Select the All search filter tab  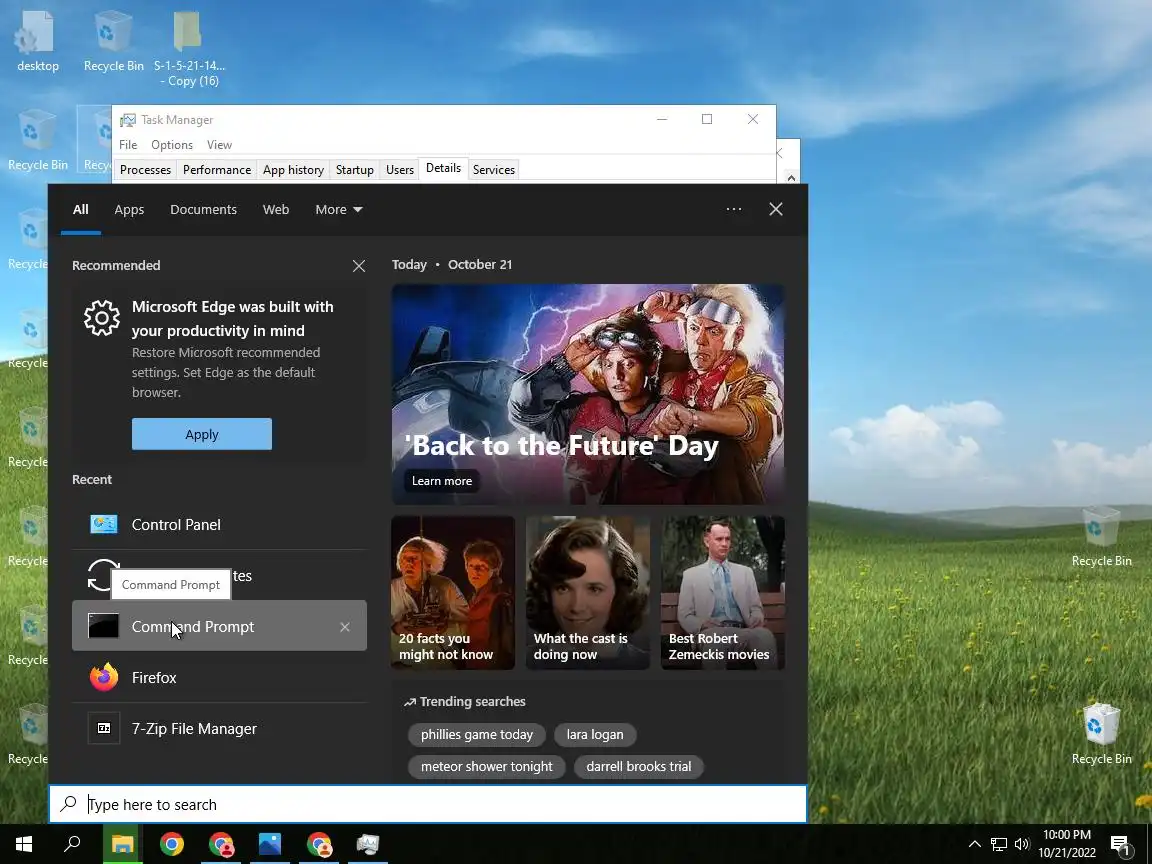click(81, 209)
